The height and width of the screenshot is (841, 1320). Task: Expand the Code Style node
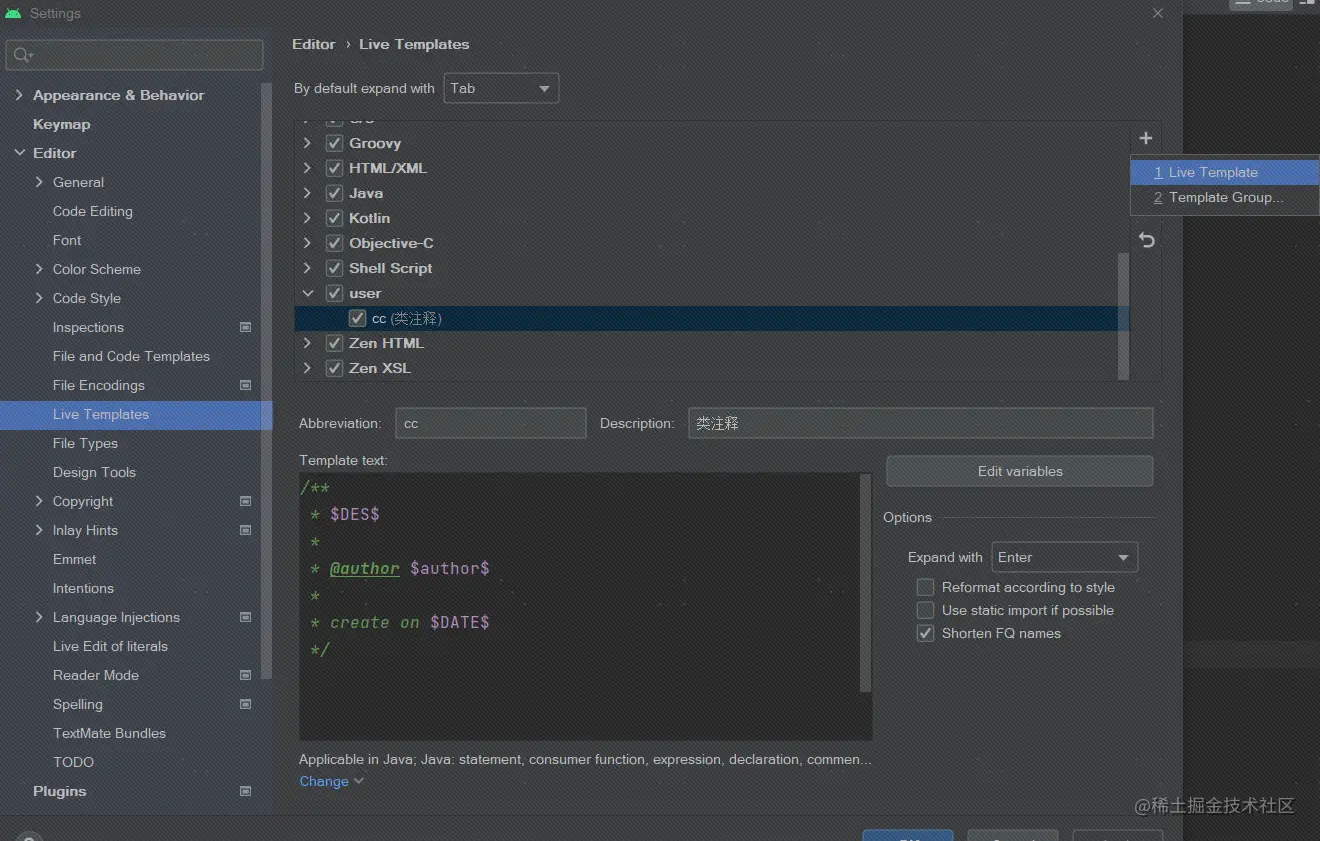(x=39, y=298)
